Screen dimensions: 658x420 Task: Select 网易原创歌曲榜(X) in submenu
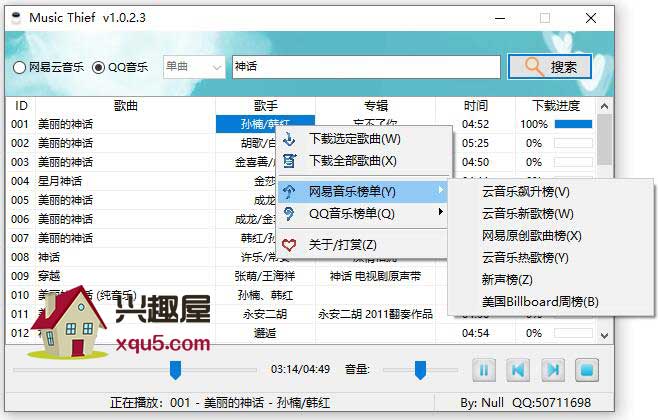[550, 235]
